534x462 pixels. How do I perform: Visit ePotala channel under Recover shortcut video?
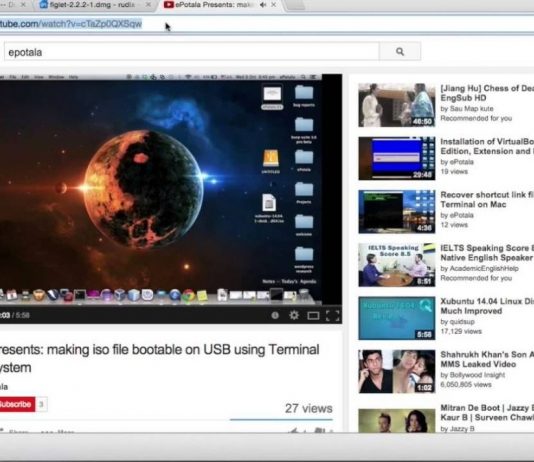coord(461,215)
